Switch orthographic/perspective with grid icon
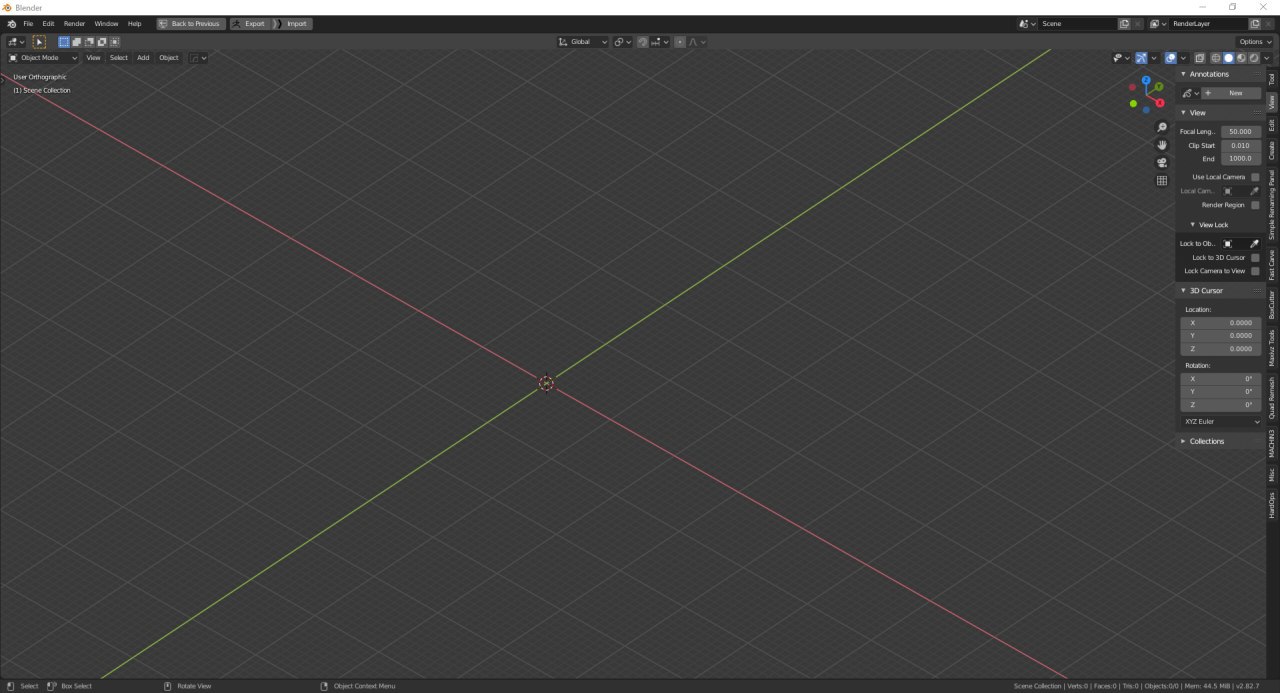1280x693 pixels. tap(1162, 181)
